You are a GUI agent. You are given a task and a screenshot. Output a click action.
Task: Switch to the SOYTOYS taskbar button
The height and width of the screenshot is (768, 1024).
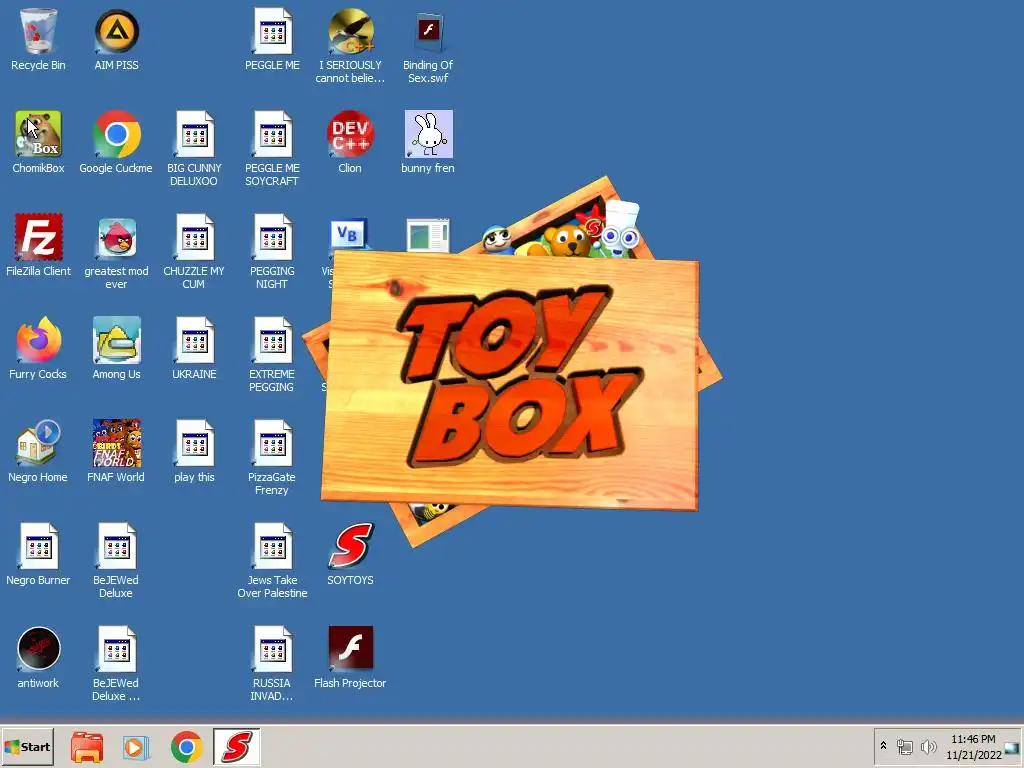click(x=236, y=746)
